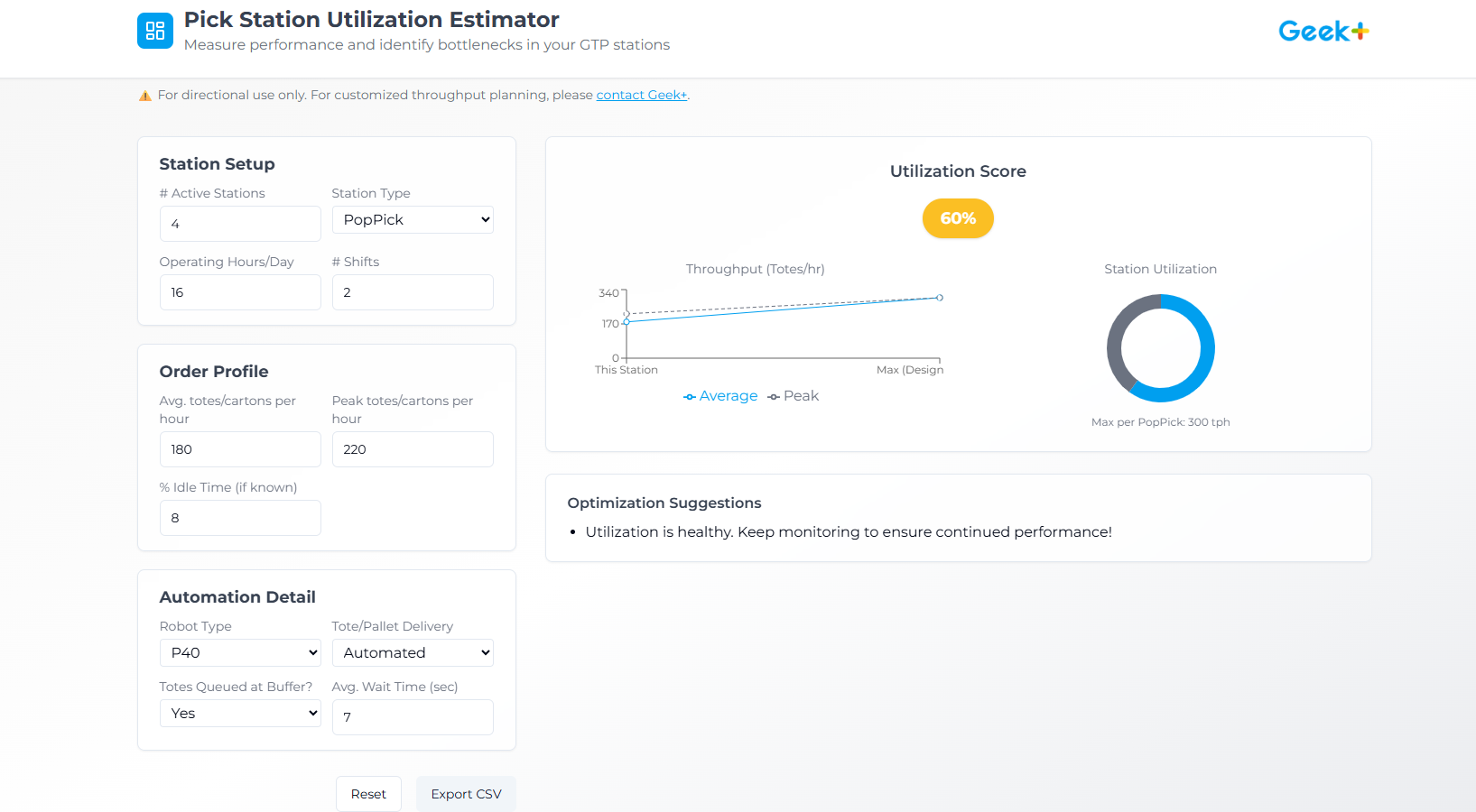Click the Export CSV button
Screen dimensions: 1476x812
(x=466, y=794)
